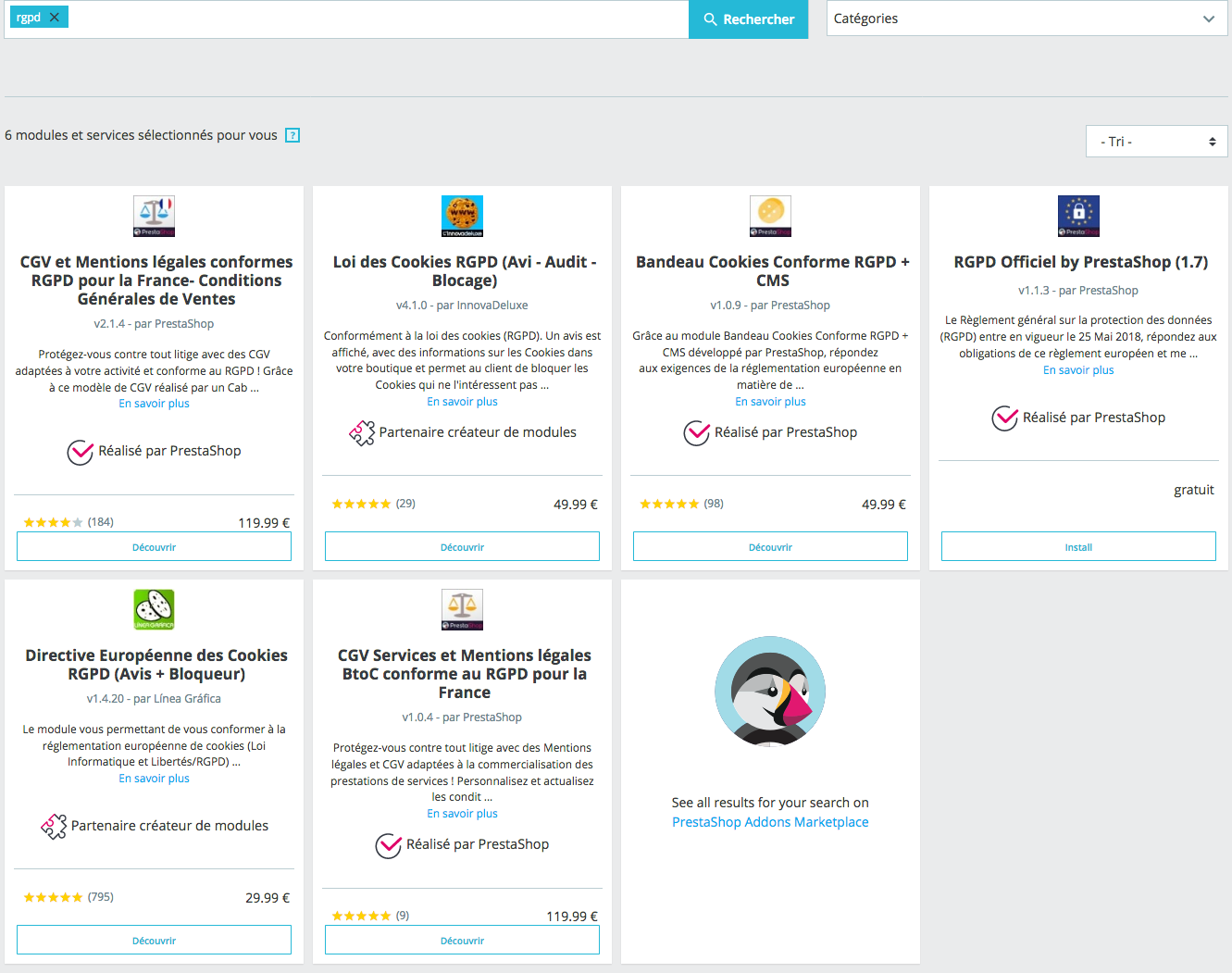Click the Directive Européenne des Cookies module icon
This screenshot has width=1232, height=973.
(x=154, y=610)
